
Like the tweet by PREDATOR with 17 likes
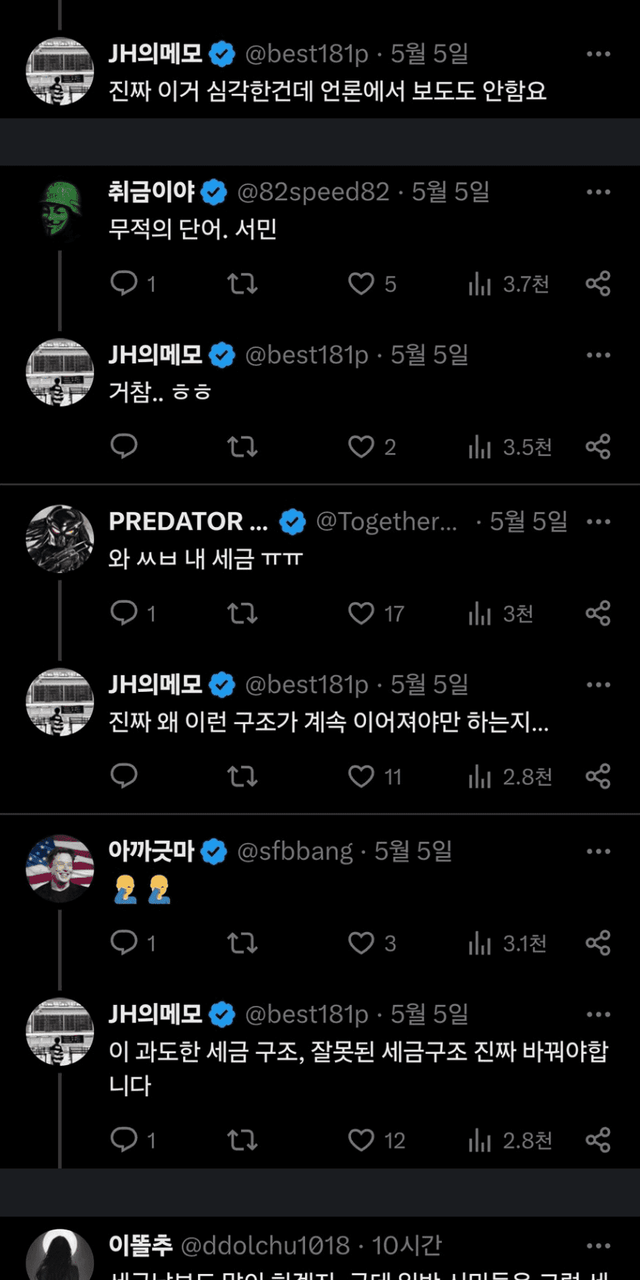(x=361, y=613)
